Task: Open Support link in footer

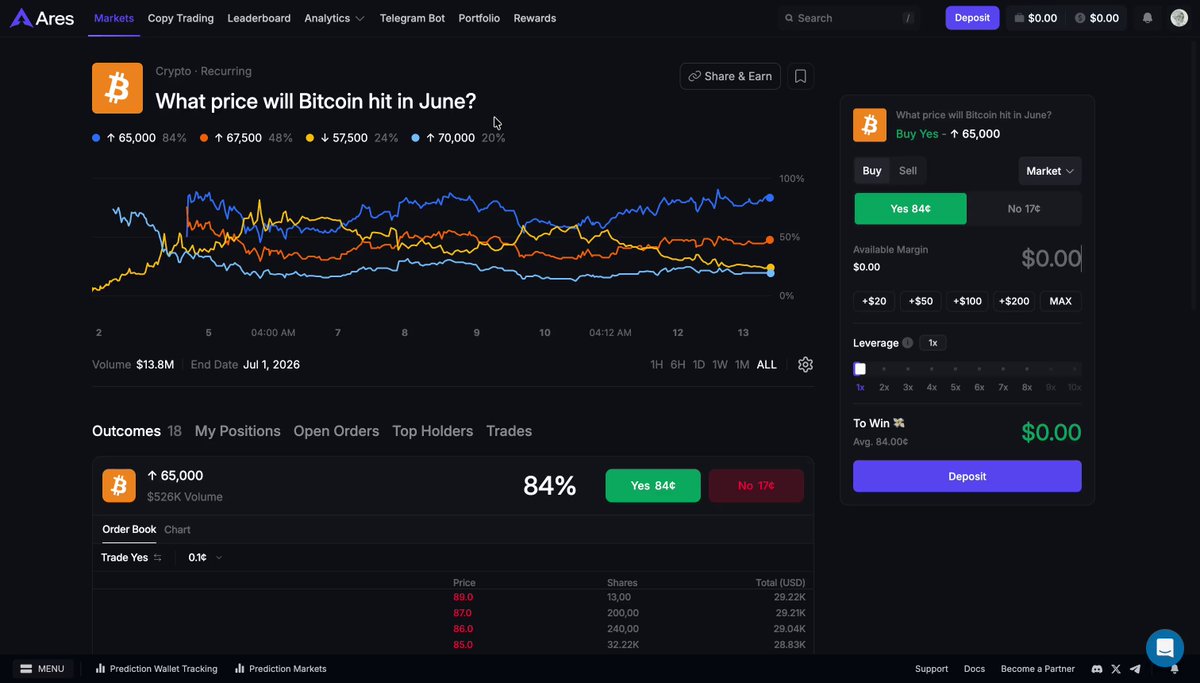Action: click(x=931, y=669)
